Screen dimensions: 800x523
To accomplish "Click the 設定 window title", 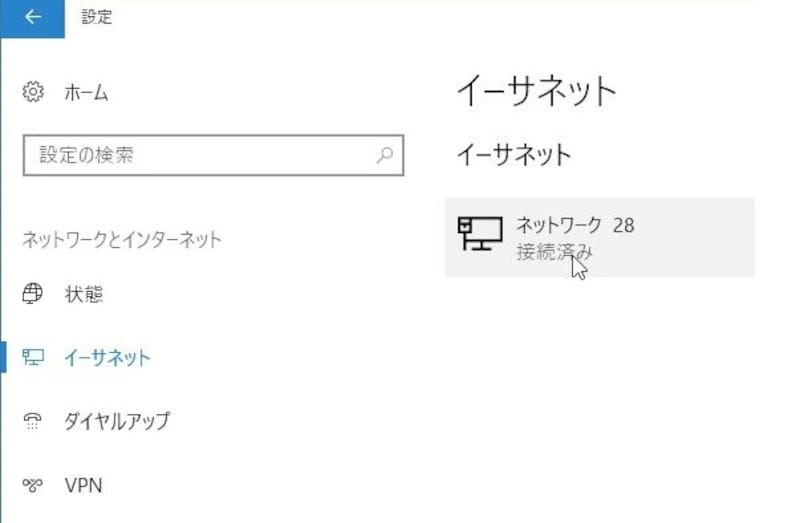I will click(96, 18).
